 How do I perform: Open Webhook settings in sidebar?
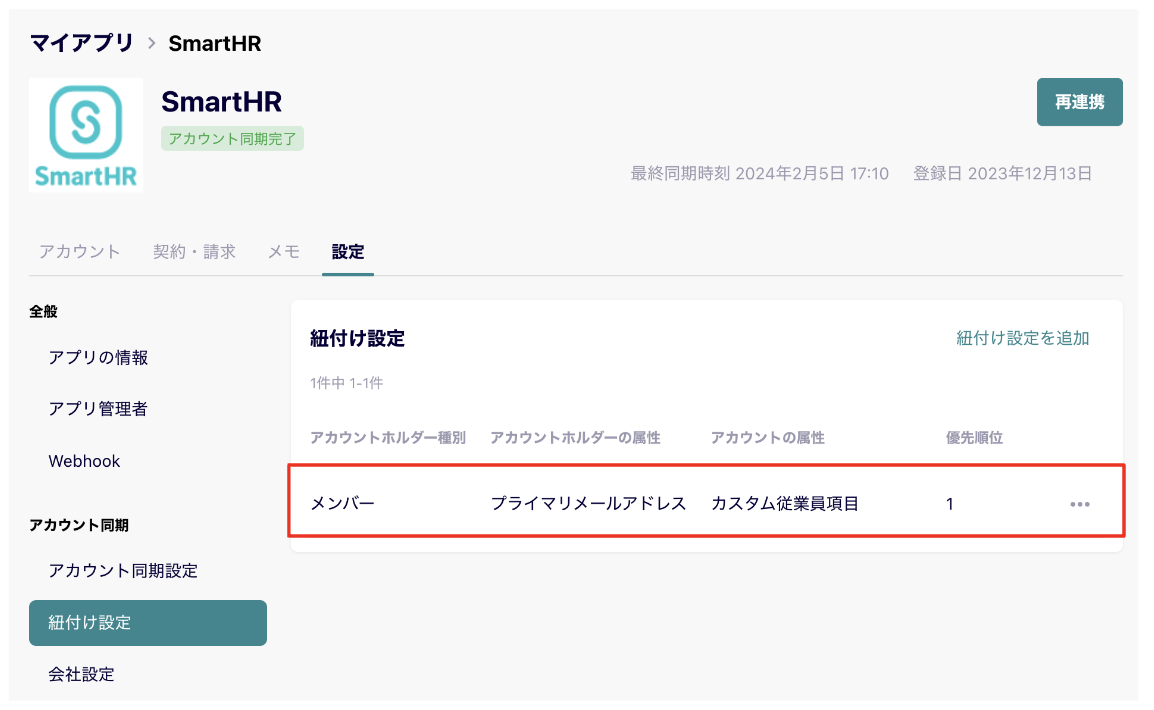tap(84, 461)
